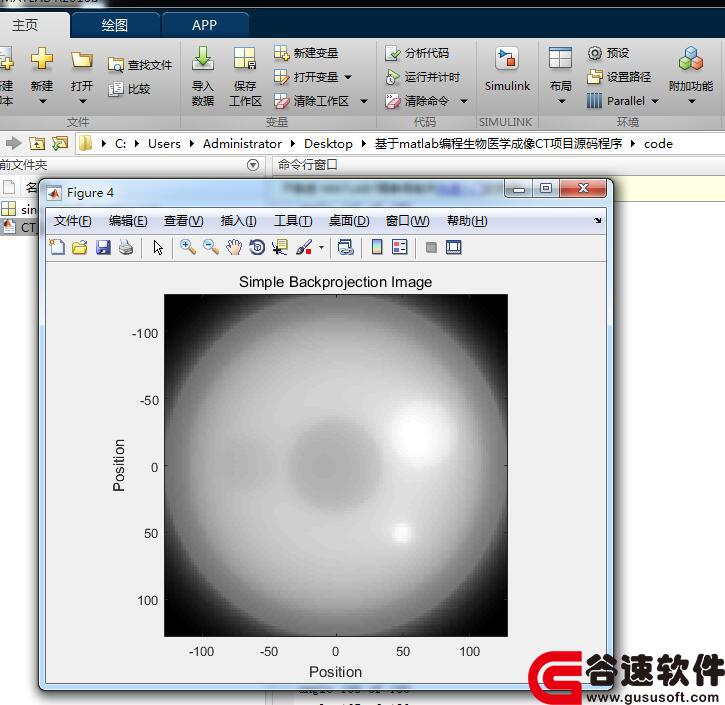
Task: Expand the Parallel dropdown arrow
Action: (655, 101)
